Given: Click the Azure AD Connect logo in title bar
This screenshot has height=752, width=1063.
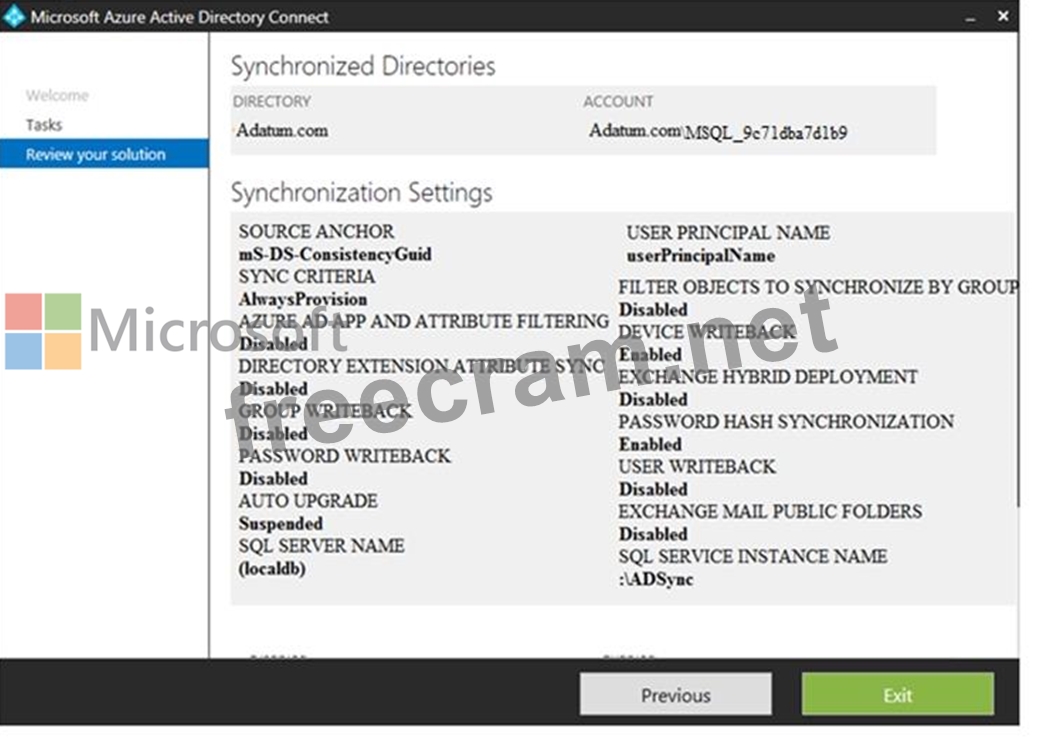Looking at the screenshot, I should 14,16.
